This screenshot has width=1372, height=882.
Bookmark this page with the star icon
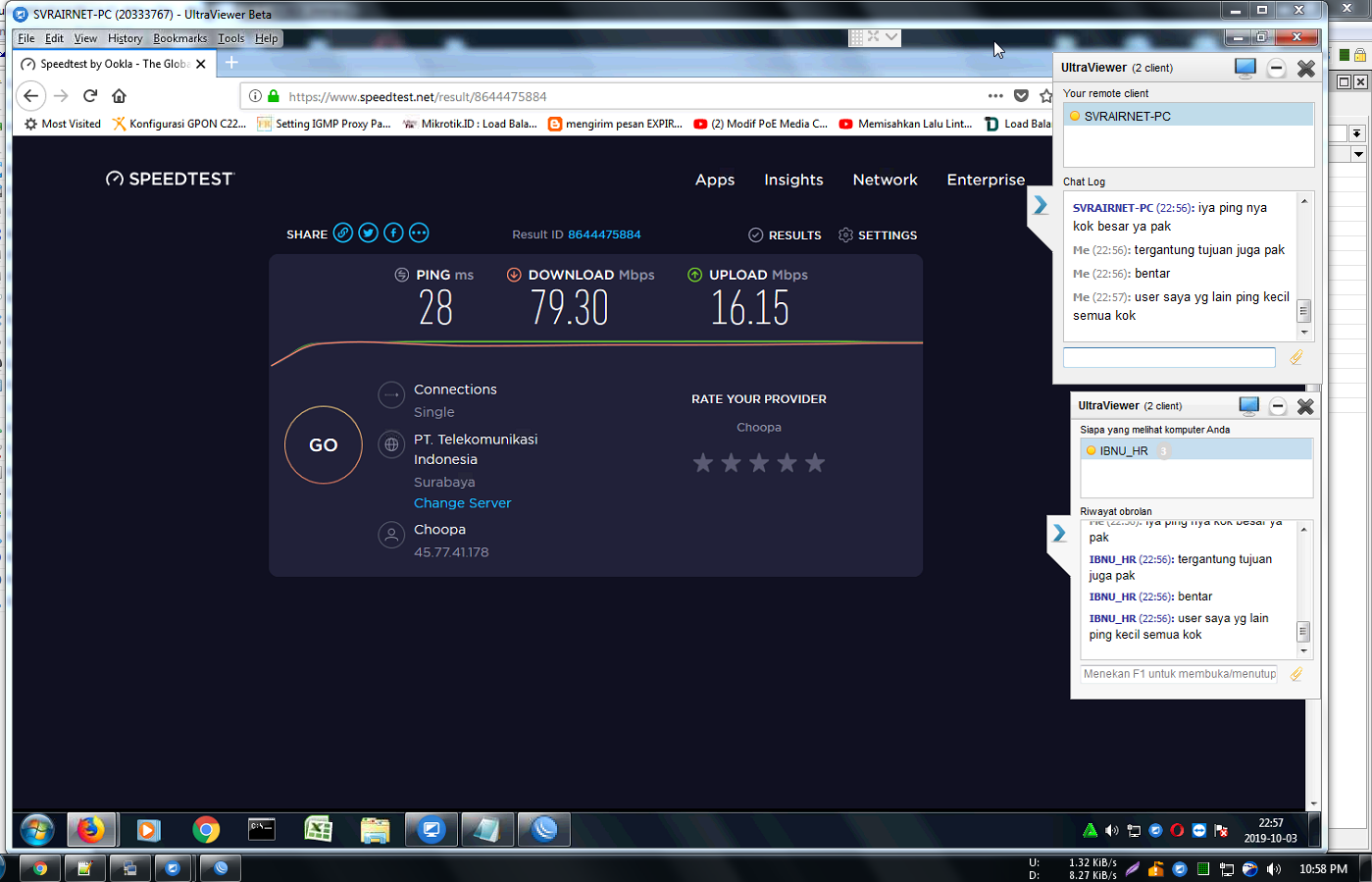click(x=1045, y=95)
